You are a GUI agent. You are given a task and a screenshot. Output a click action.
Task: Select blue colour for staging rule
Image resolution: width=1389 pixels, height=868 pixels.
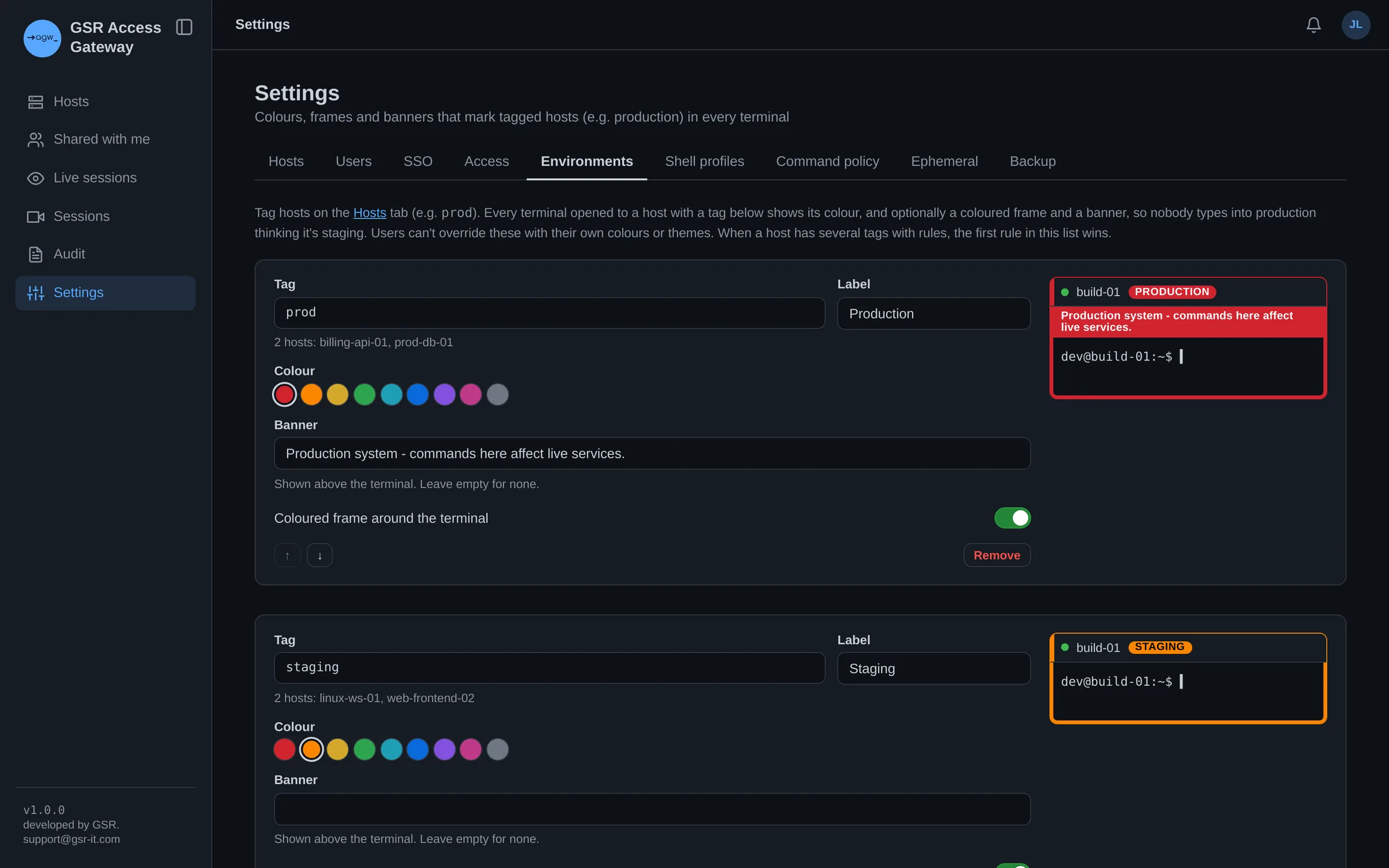point(418,749)
